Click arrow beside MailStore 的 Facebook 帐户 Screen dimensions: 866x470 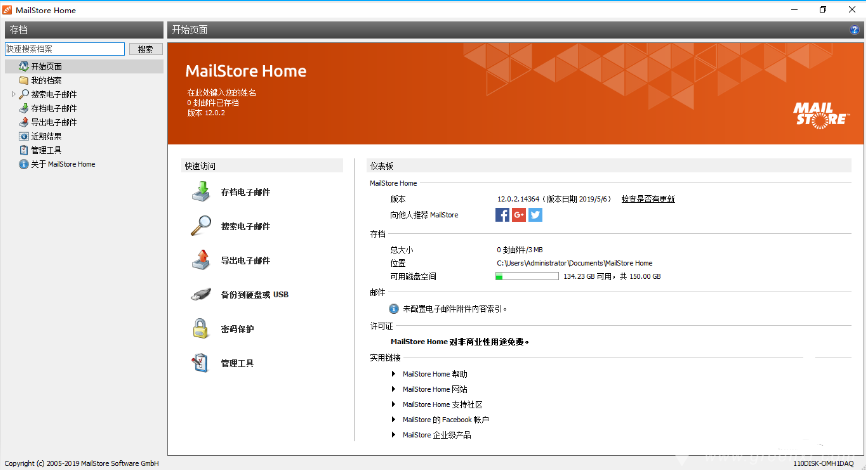pos(393,420)
